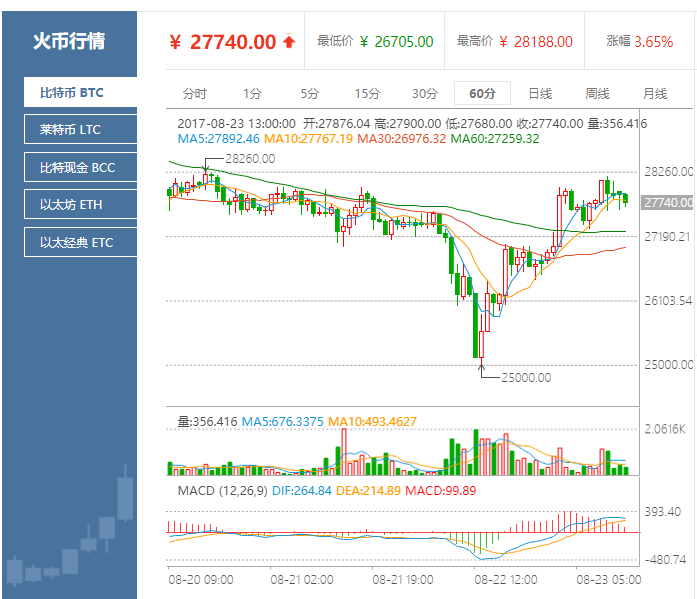This screenshot has height=599, width=697.
Task: Click the 火币行情 title logo
Action: (69, 41)
